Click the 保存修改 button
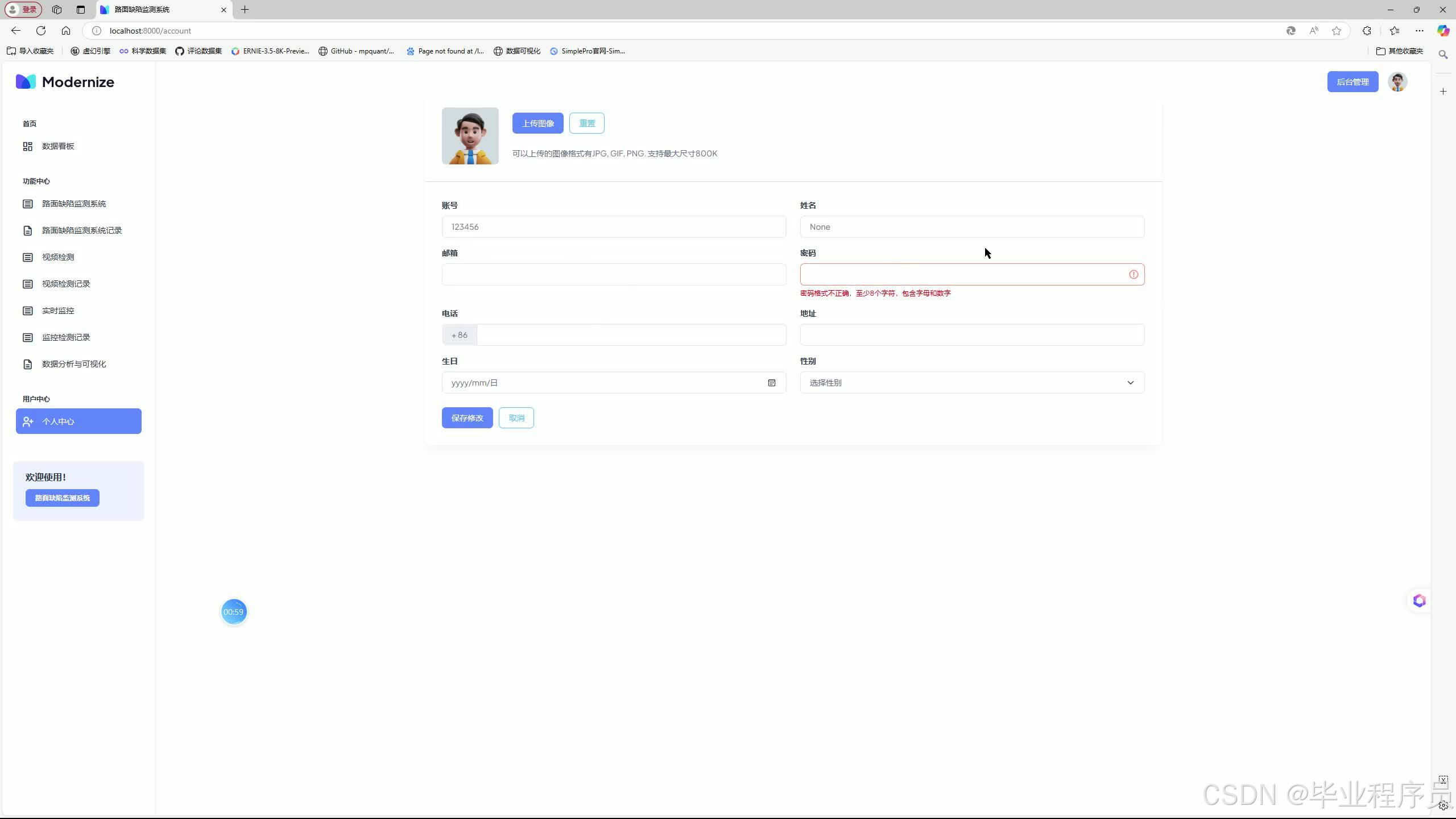Screen dimensions: 1456x819 point(467,418)
